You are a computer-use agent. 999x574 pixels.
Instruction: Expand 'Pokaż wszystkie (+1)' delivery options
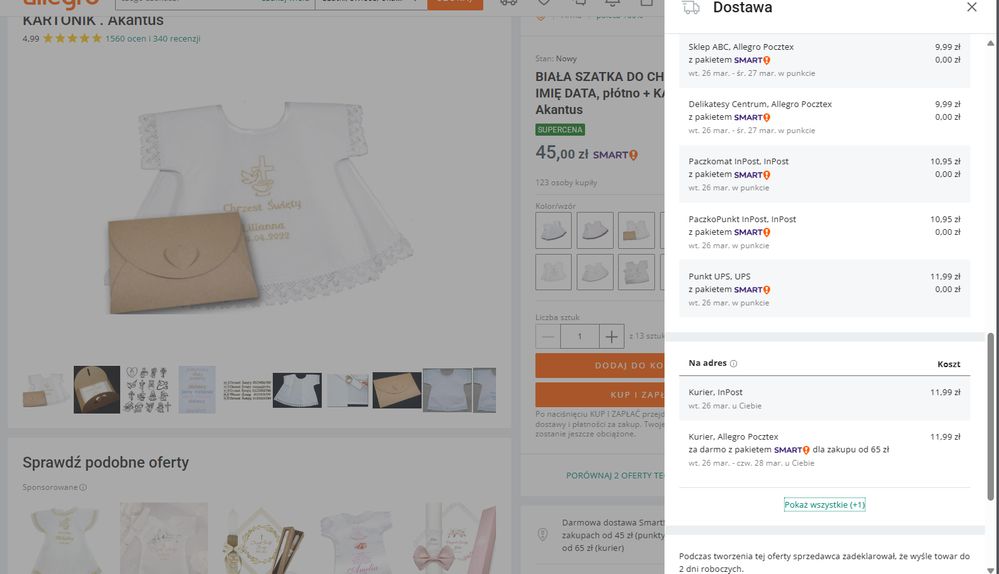(824, 505)
